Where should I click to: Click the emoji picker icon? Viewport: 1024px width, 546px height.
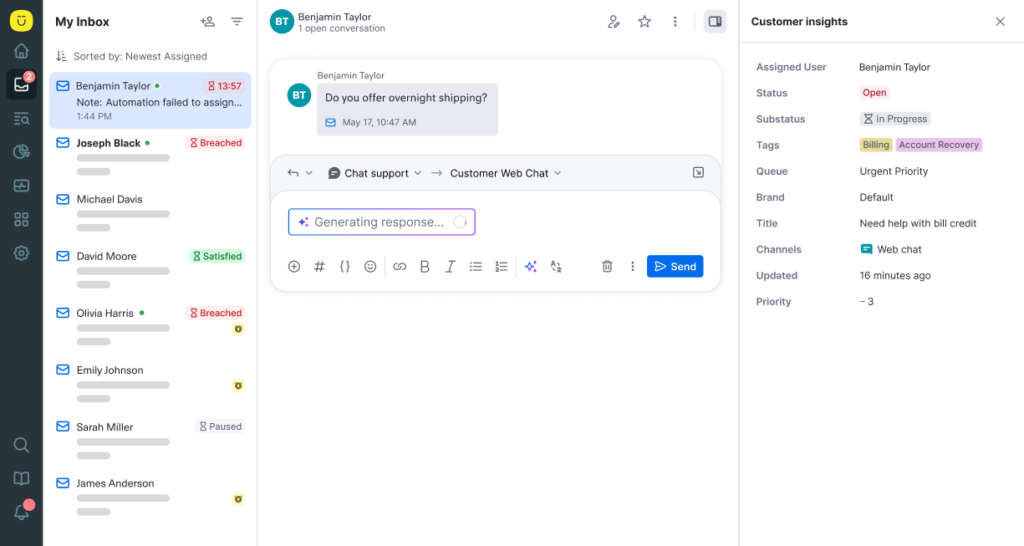click(x=370, y=267)
